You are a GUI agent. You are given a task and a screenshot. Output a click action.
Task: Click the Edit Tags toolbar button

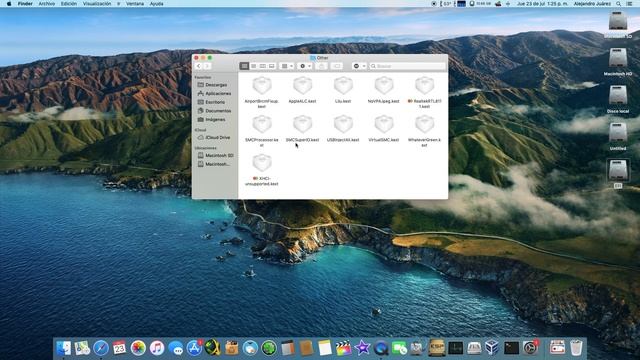click(337, 66)
